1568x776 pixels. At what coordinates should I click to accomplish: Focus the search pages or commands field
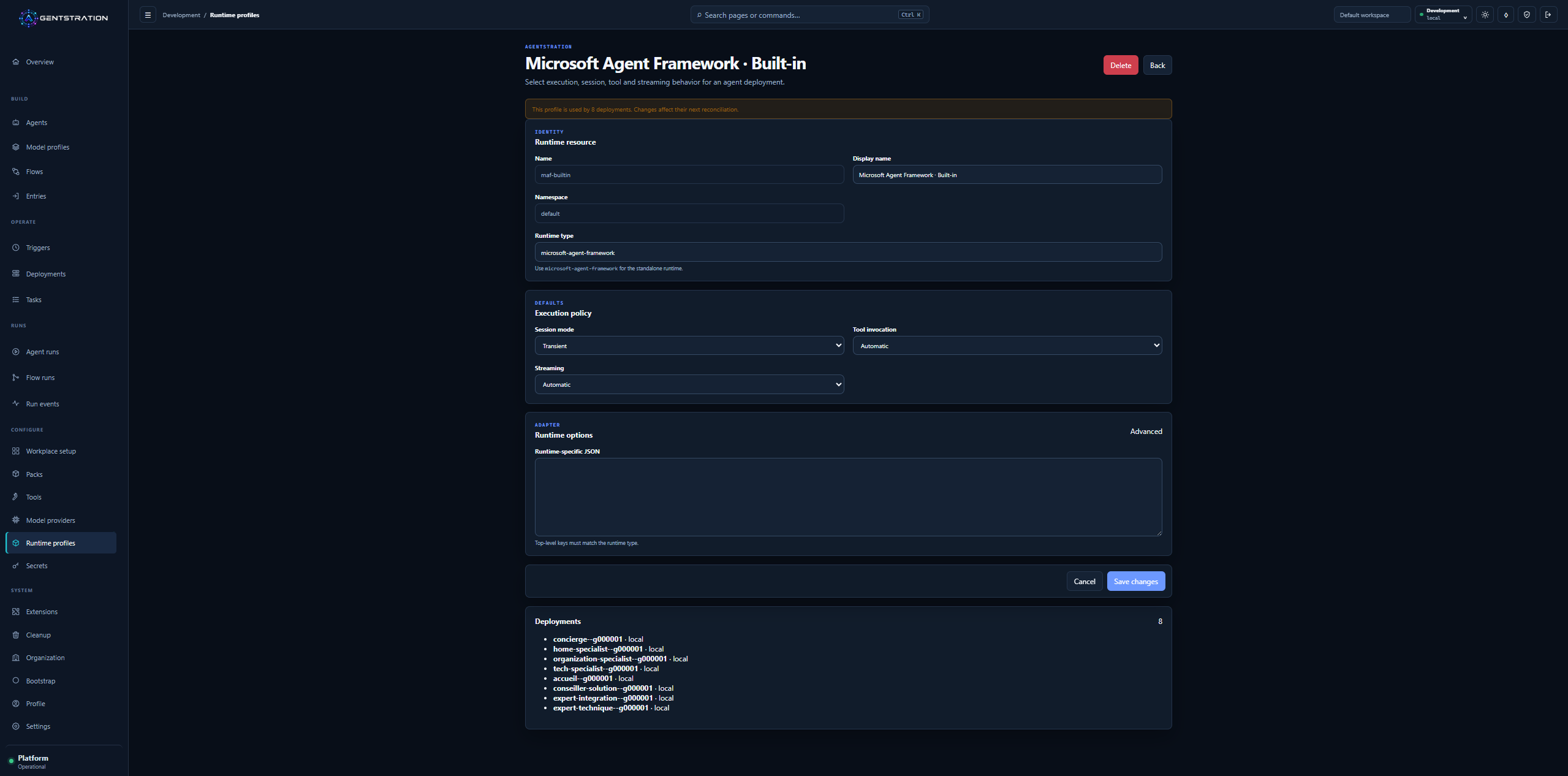[x=809, y=15]
